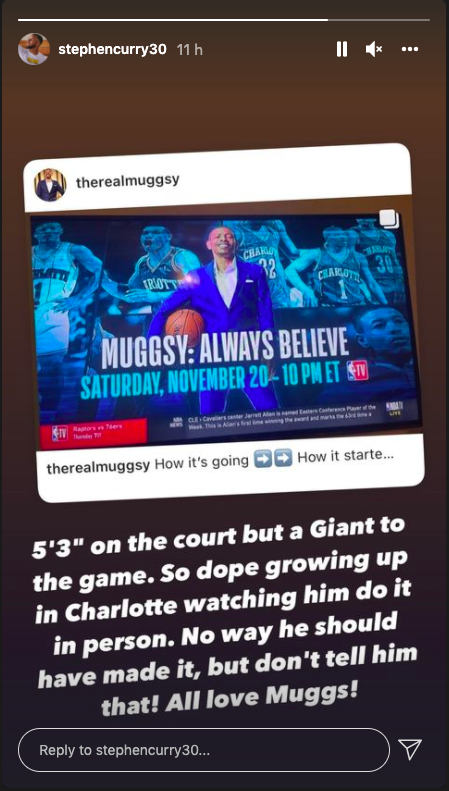Focus the Reply to stephencurry30 field
The image size is (449, 791).
click(204, 750)
